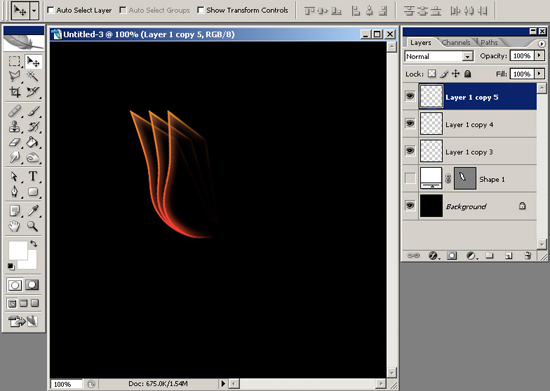Create a new layer

point(509,256)
